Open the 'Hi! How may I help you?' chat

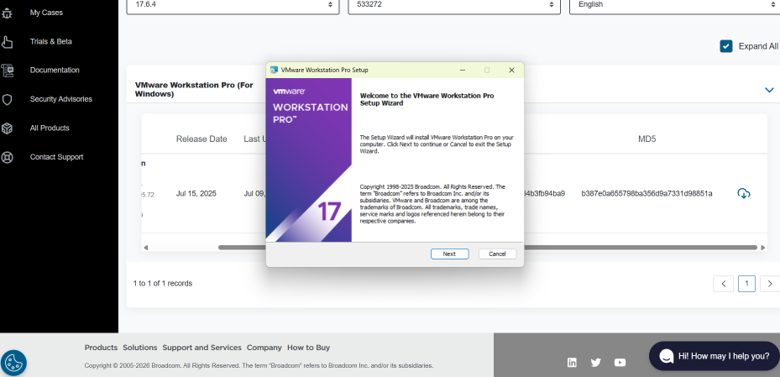[x=714, y=356]
